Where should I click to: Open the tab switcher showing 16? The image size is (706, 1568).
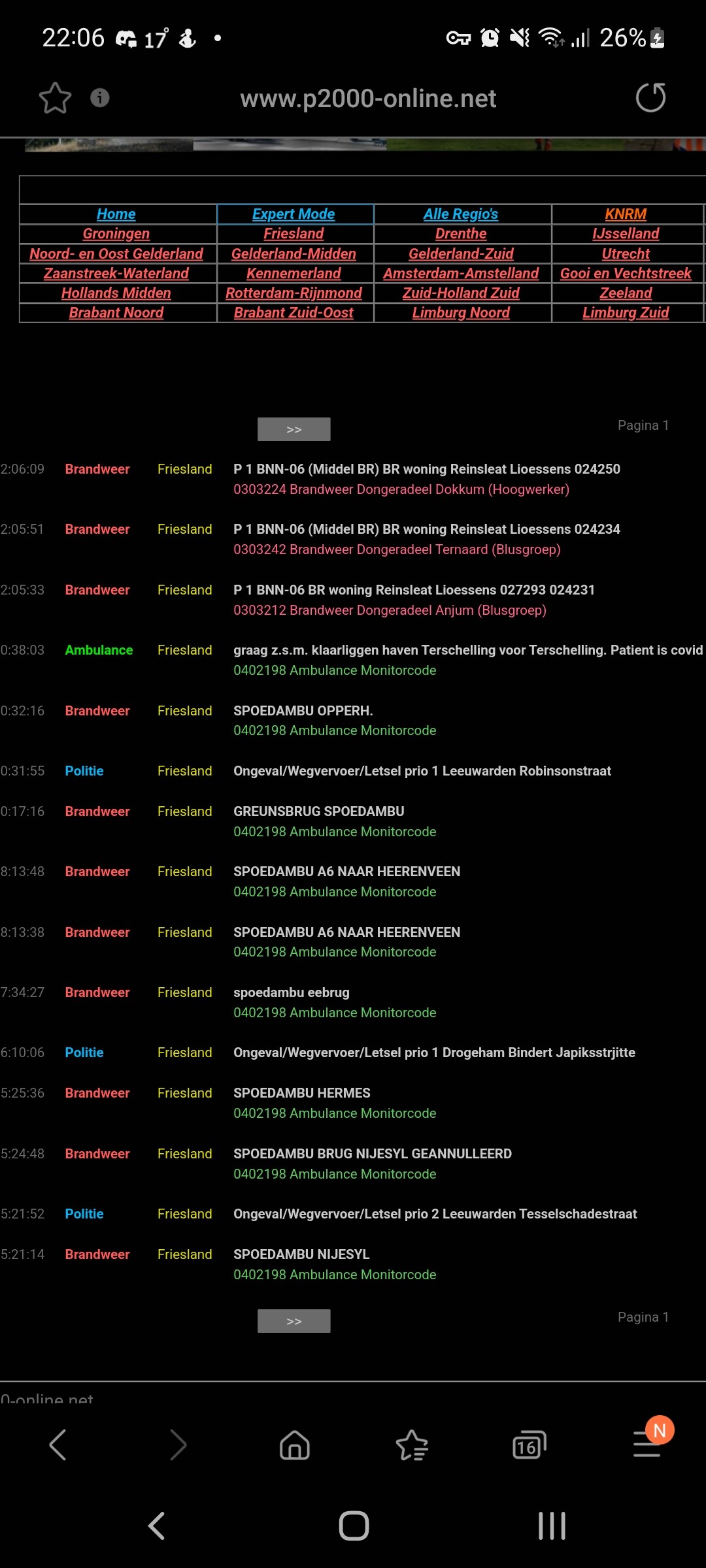pyautogui.click(x=529, y=1445)
